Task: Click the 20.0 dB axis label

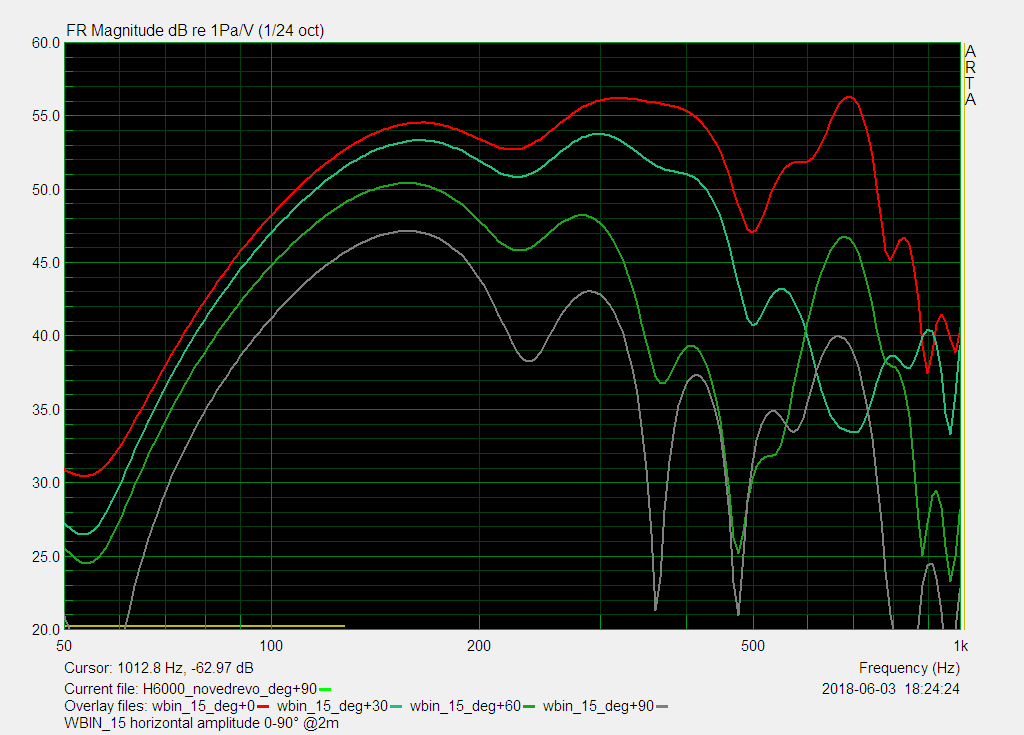Action: pos(46,630)
